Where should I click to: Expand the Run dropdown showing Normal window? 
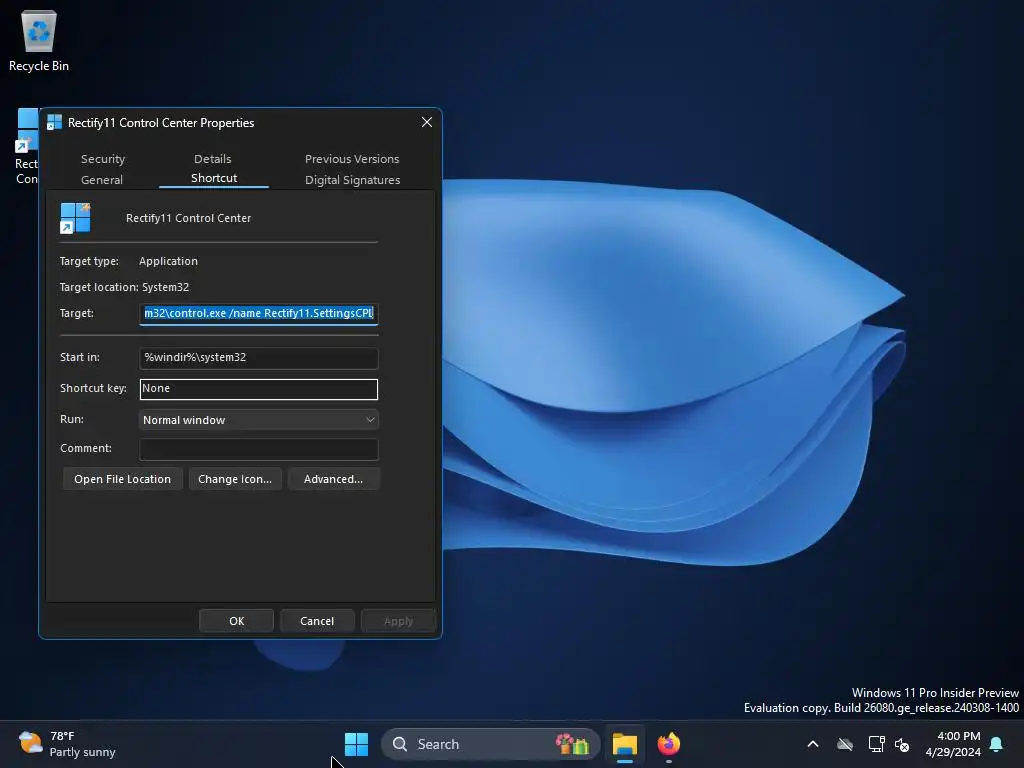(x=259, y=420)
